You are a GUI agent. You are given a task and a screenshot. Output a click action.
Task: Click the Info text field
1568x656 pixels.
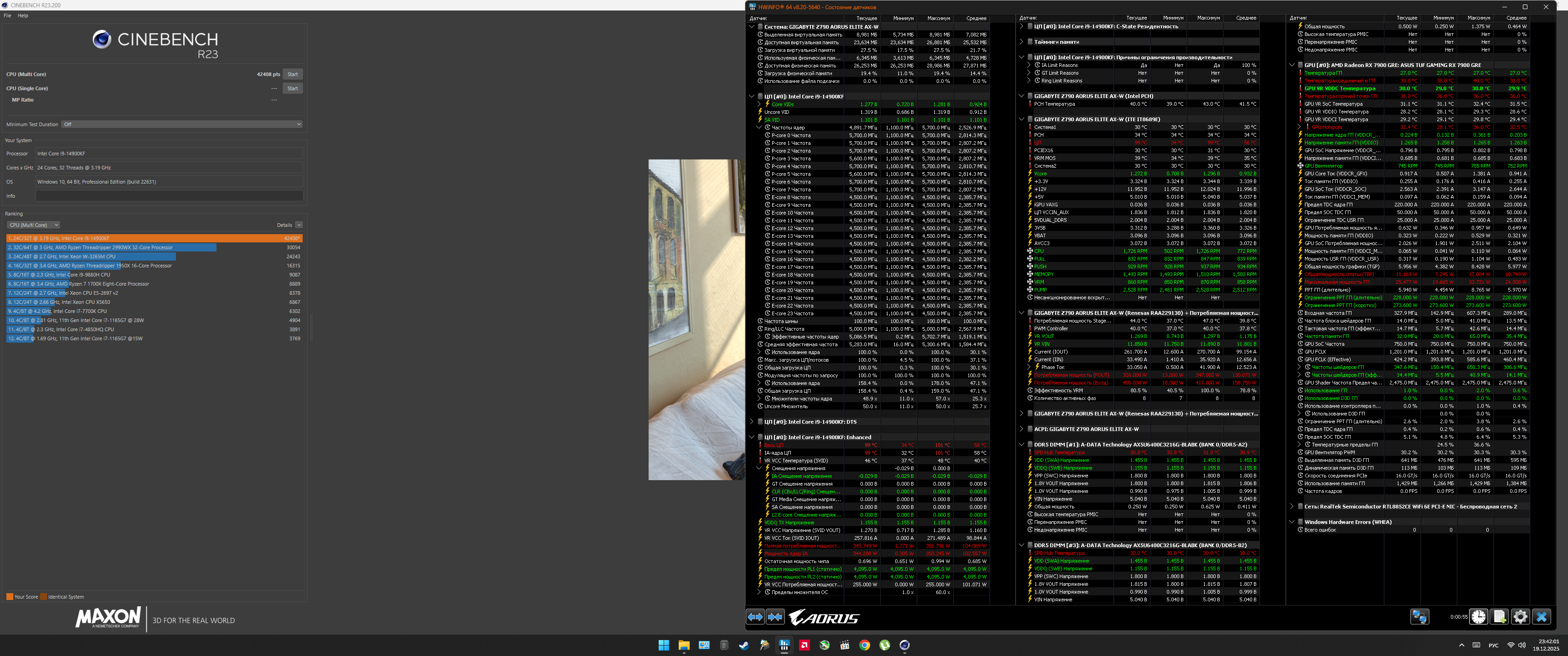169,196
